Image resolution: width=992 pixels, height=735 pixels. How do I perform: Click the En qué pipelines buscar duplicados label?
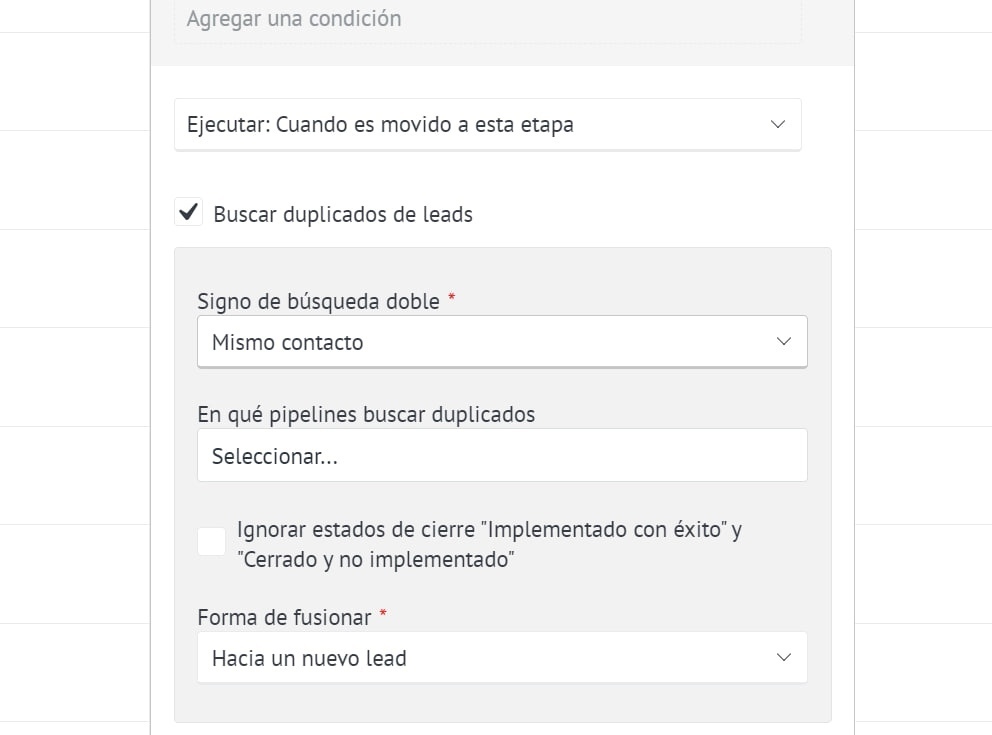[366, 414]
